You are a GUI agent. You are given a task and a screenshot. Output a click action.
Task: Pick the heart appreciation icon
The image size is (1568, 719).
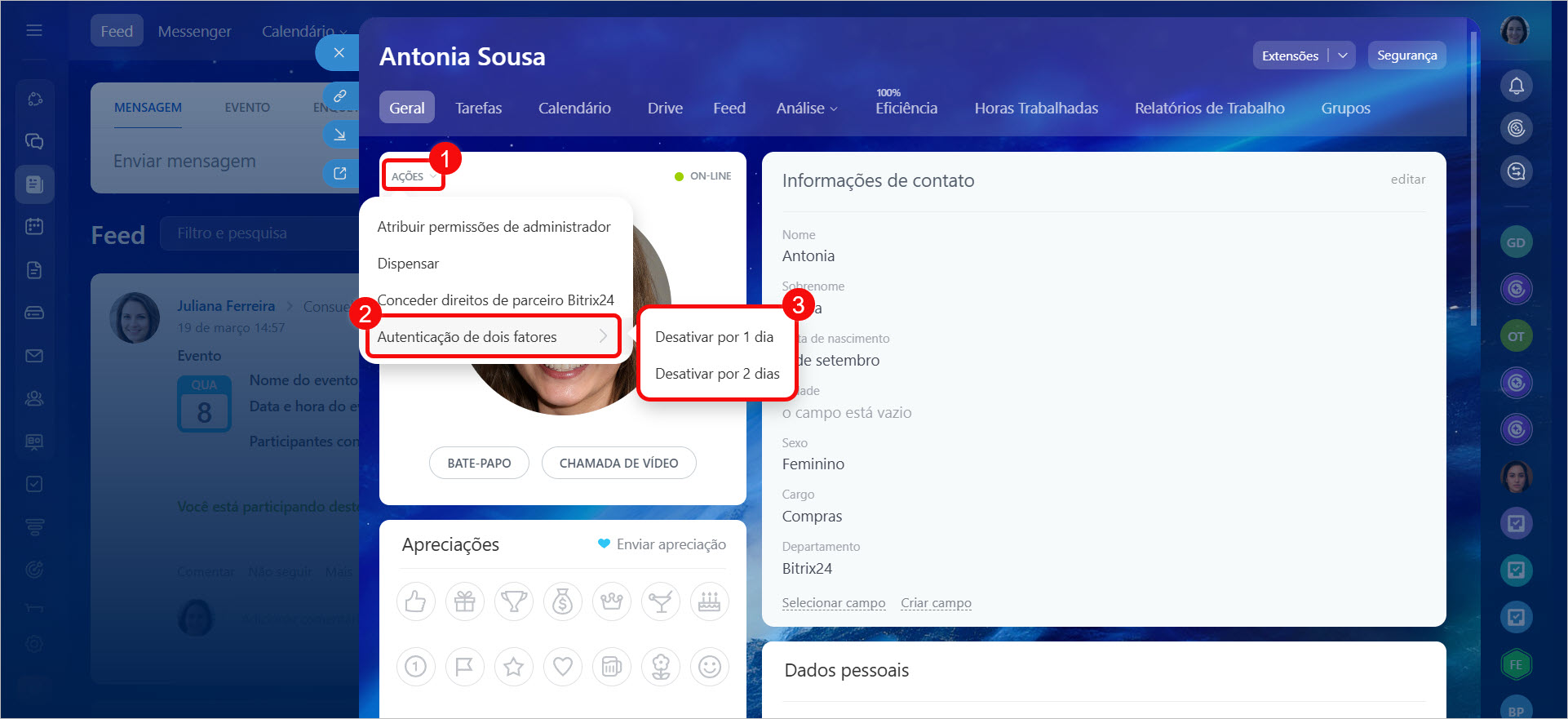coord(562,667)
